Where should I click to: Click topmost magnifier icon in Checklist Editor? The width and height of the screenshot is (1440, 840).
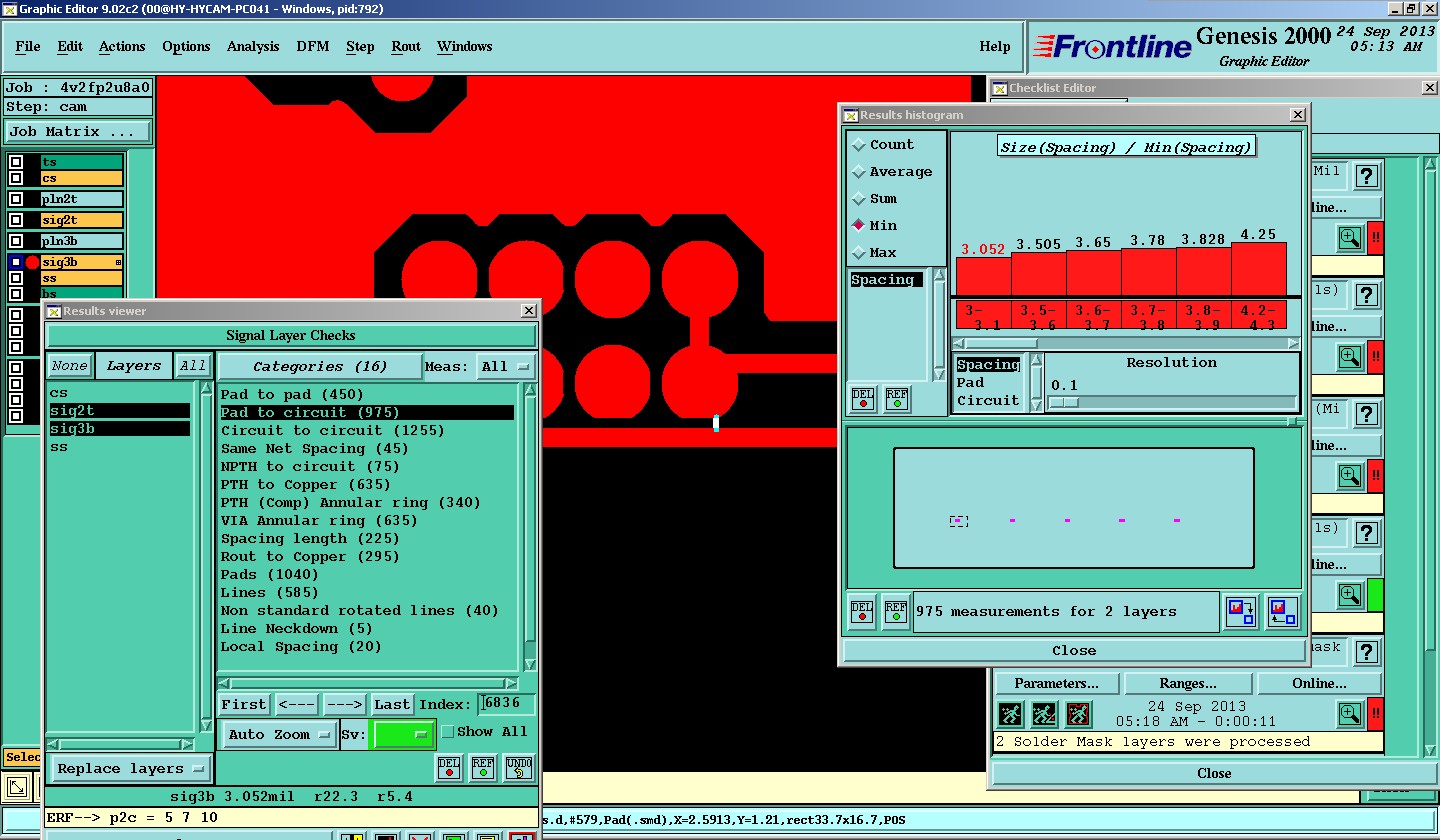coord(1350,238)
